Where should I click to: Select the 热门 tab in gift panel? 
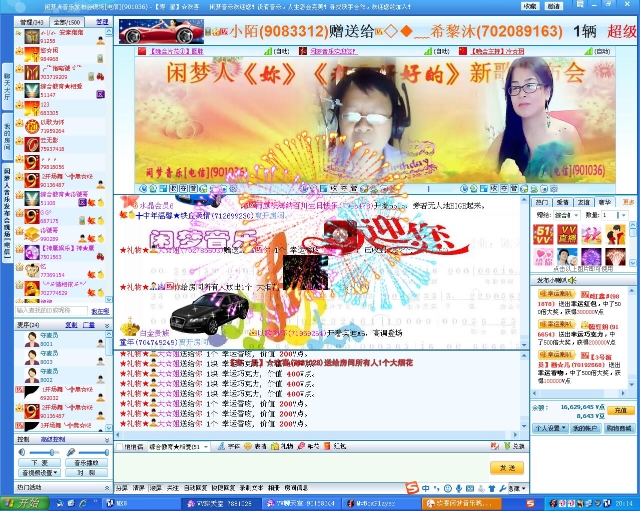tap(543, 201)
